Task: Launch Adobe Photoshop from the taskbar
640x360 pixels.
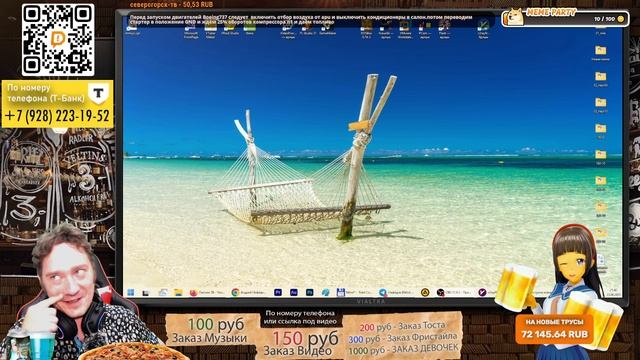Action: [310, 292]
